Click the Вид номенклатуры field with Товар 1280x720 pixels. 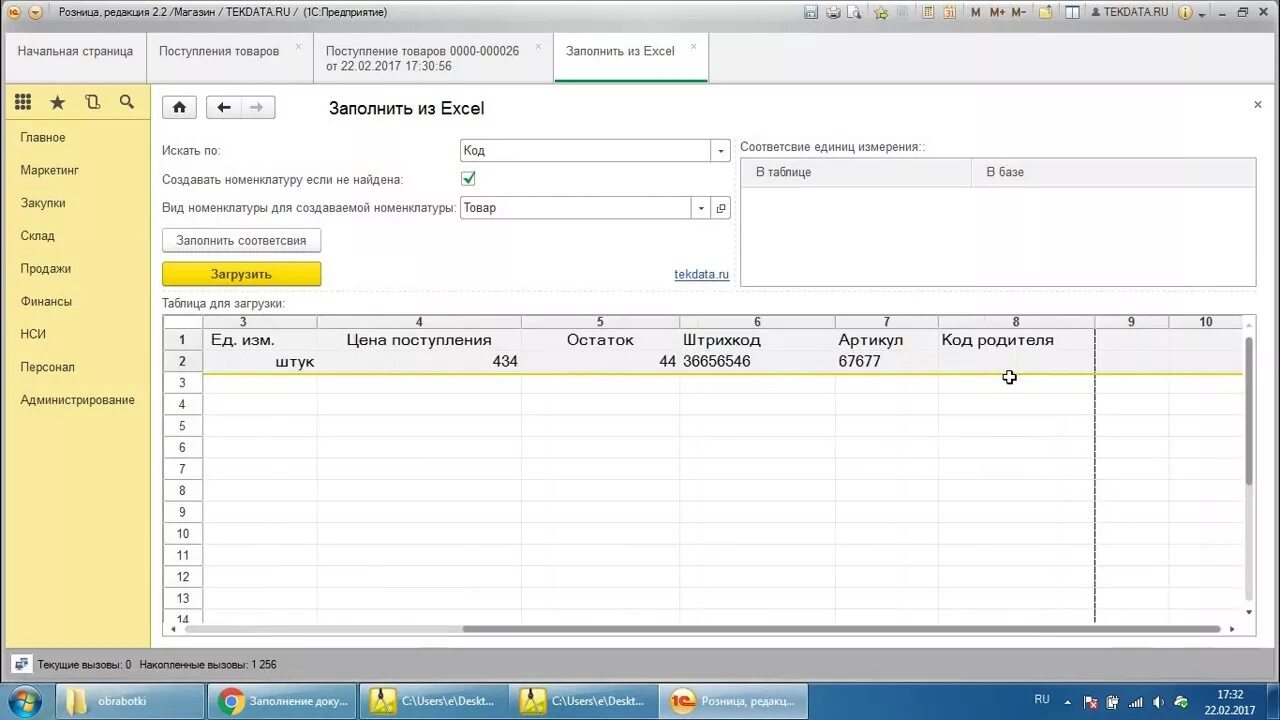[x=576, y=208]
